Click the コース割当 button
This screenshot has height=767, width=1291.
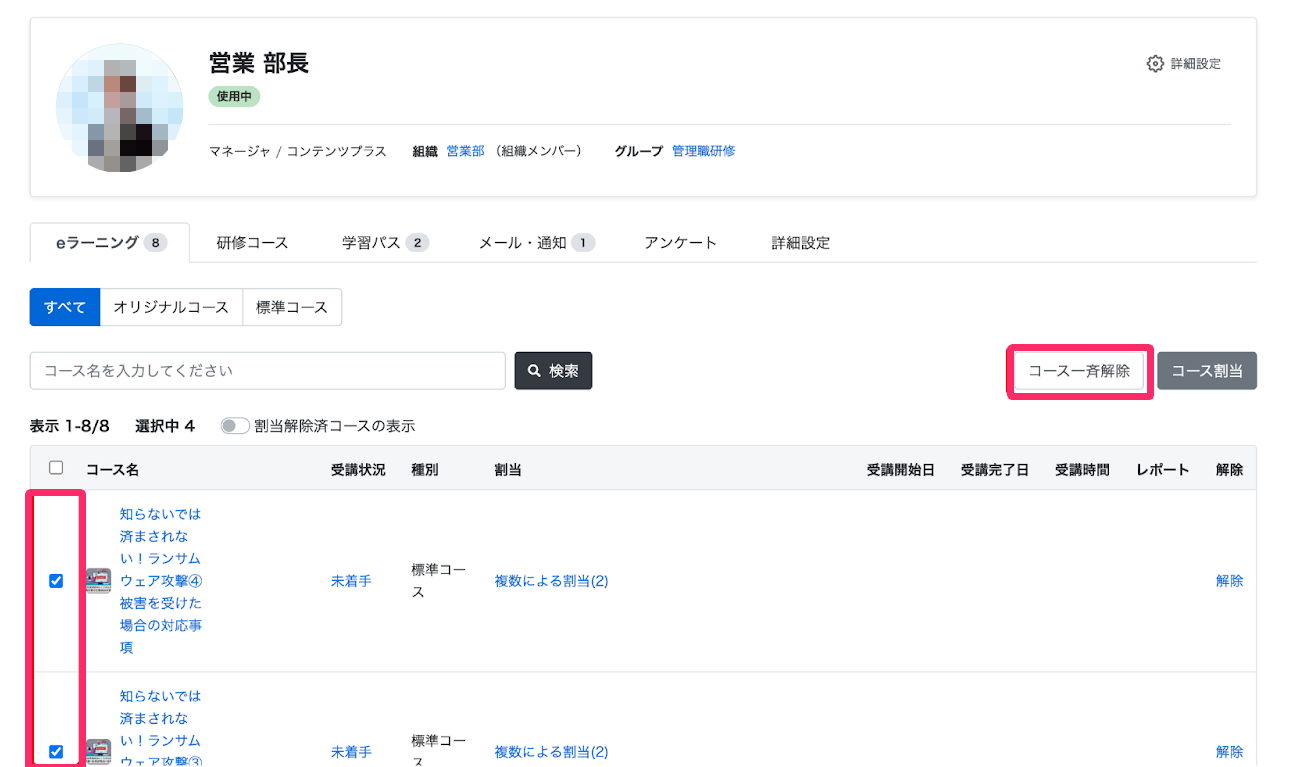point(1207,371)
